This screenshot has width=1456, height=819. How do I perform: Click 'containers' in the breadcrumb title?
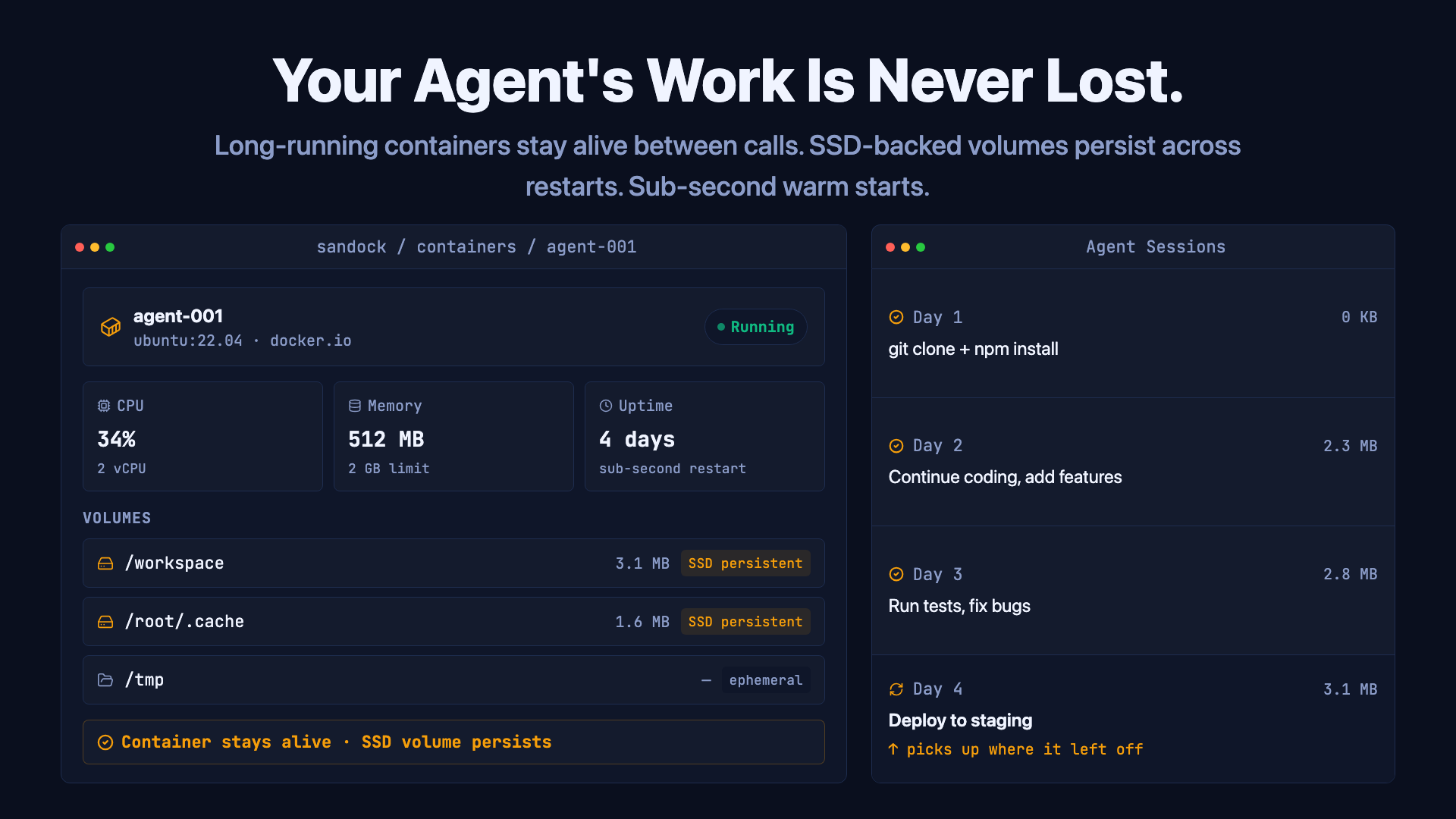466,247
